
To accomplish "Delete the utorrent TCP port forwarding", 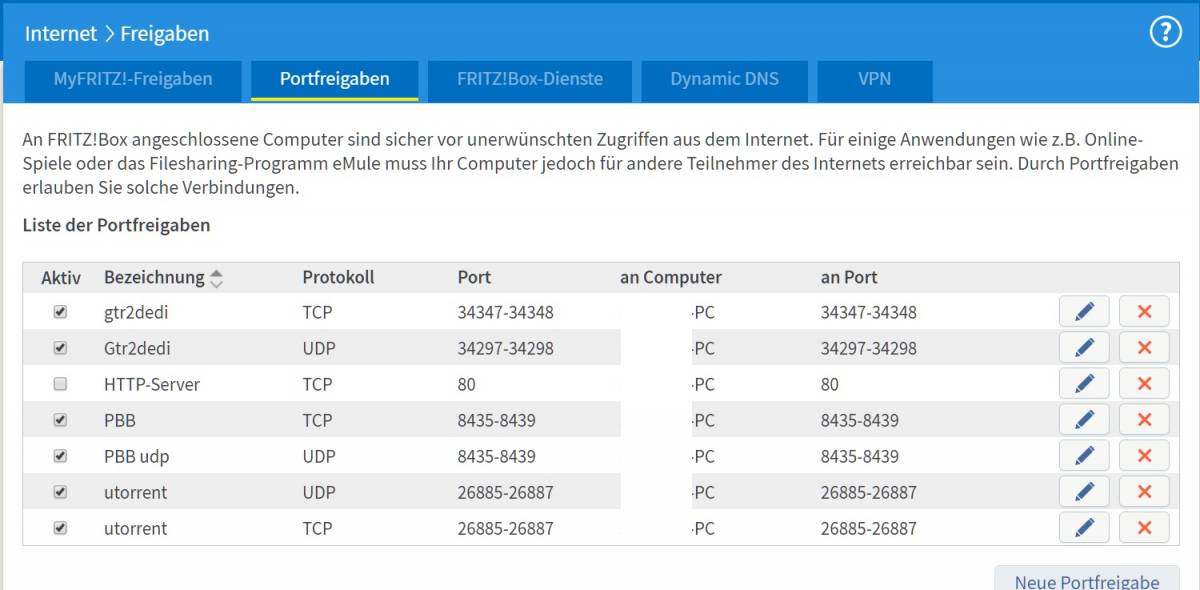I will 1144,528.
